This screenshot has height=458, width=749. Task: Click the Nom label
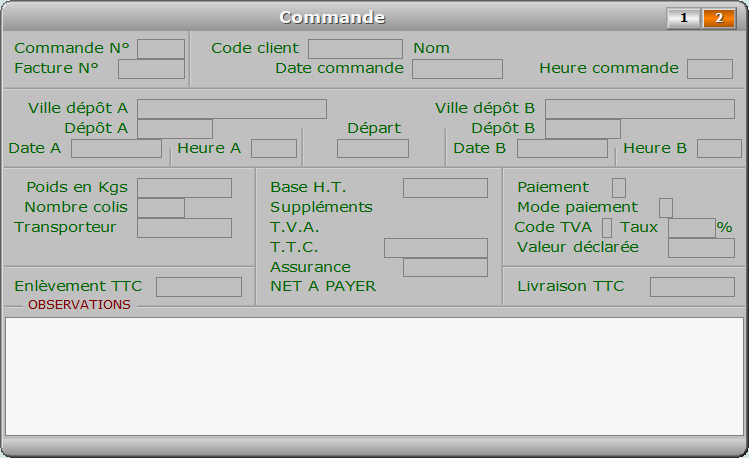431,48
